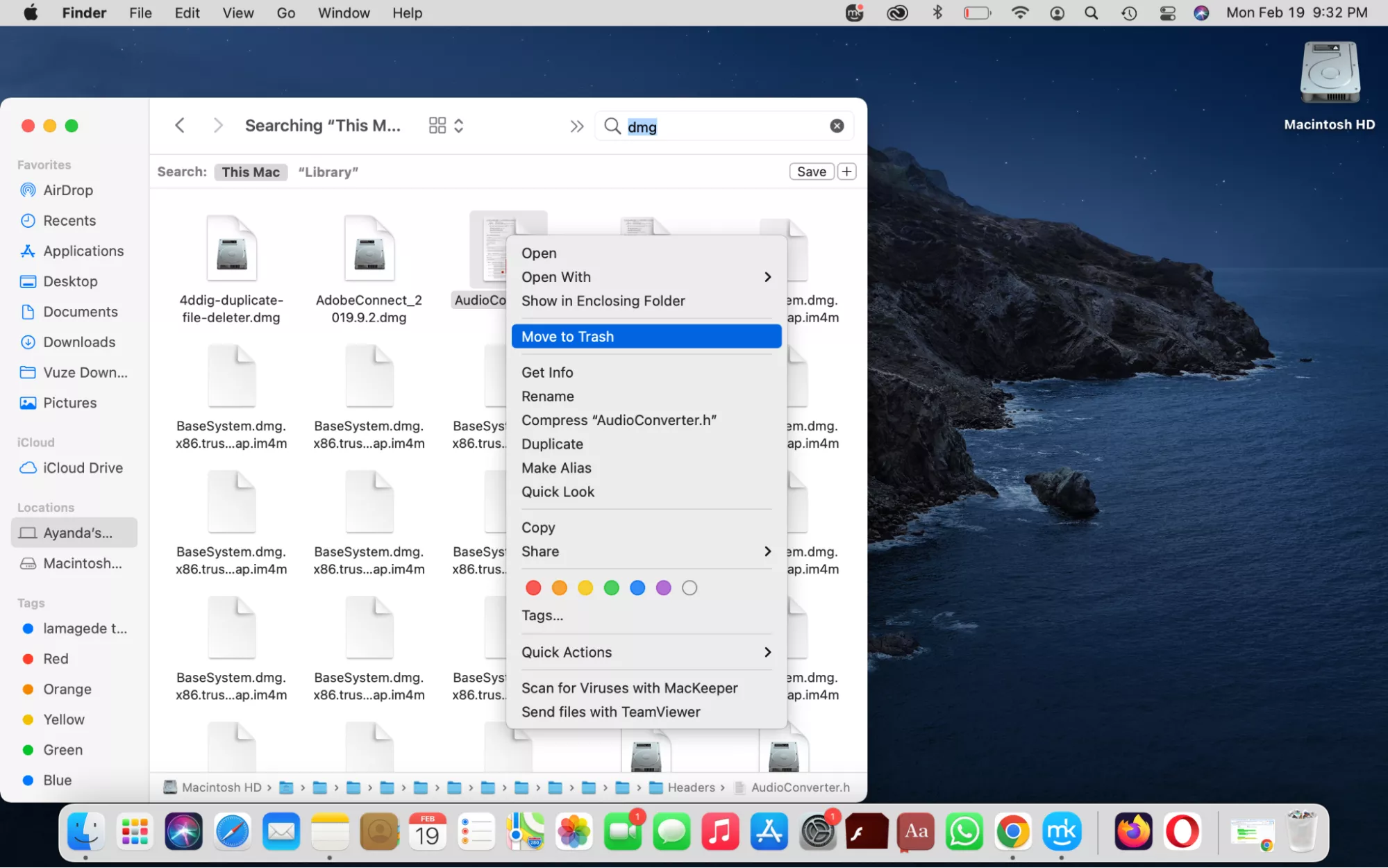The image size is (1388, 868).
Task: Switch search scope to "Library"
Action: click(328, 172)
